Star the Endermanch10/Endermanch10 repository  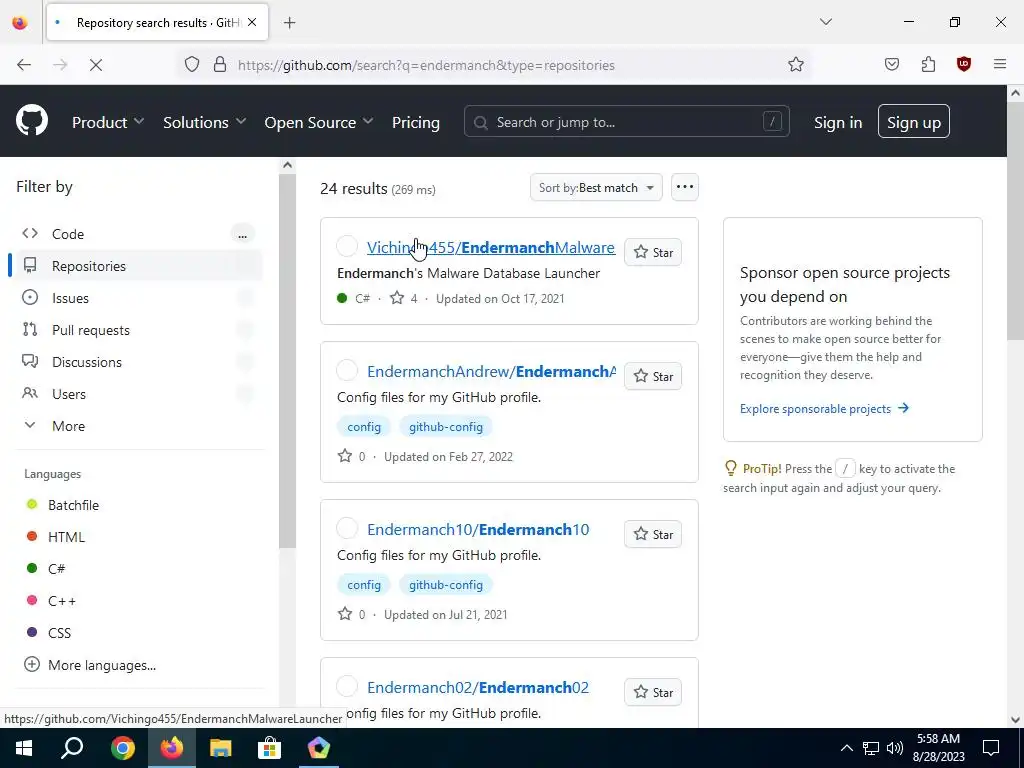653,534
